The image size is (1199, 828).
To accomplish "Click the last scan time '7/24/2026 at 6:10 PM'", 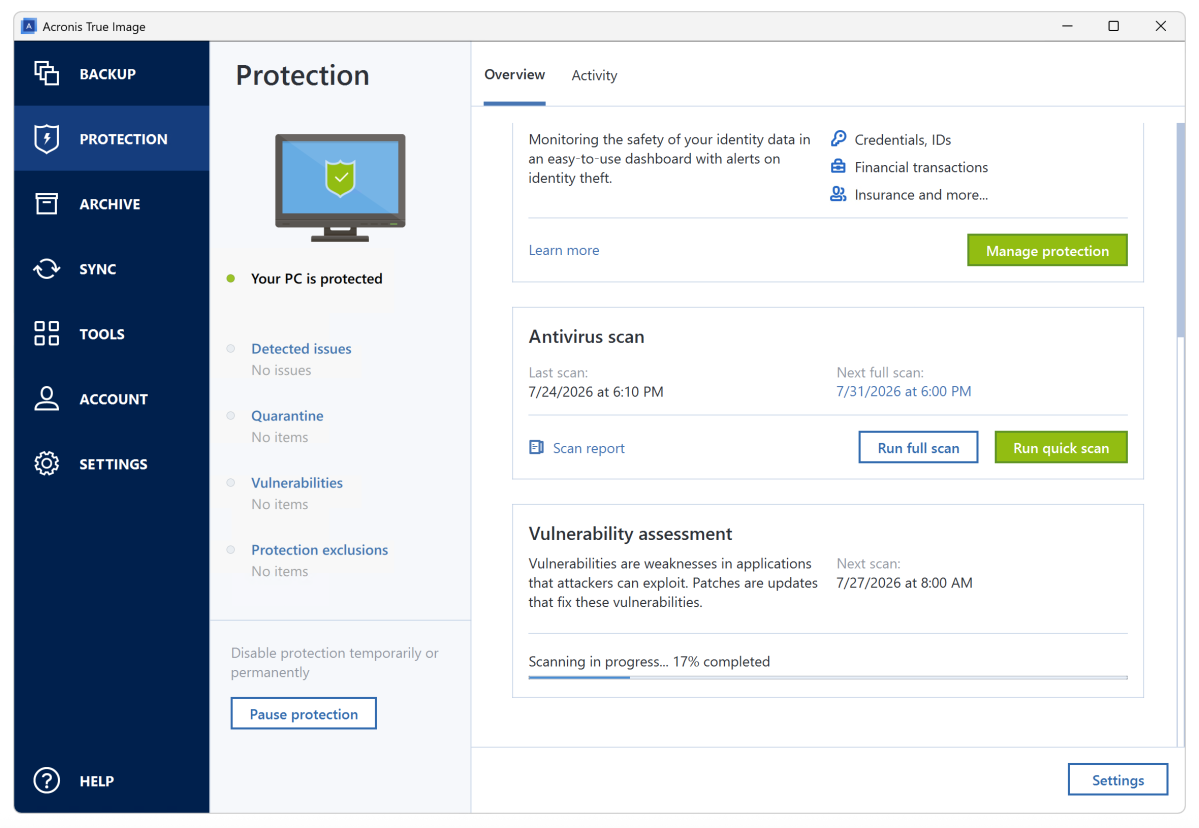I will coord(596,391).
